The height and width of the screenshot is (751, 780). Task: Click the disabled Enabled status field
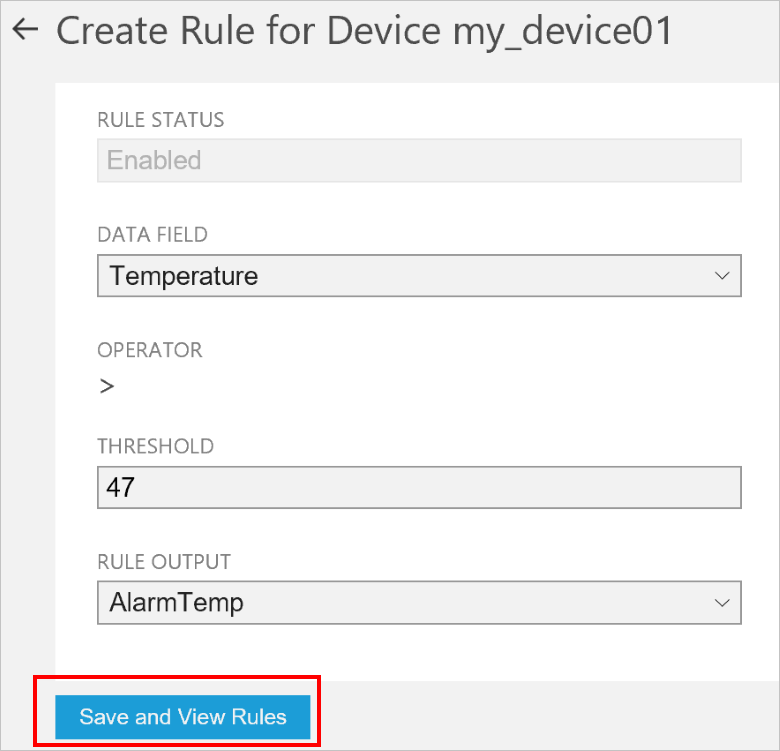pyautogui.click(x=419, y=160)
